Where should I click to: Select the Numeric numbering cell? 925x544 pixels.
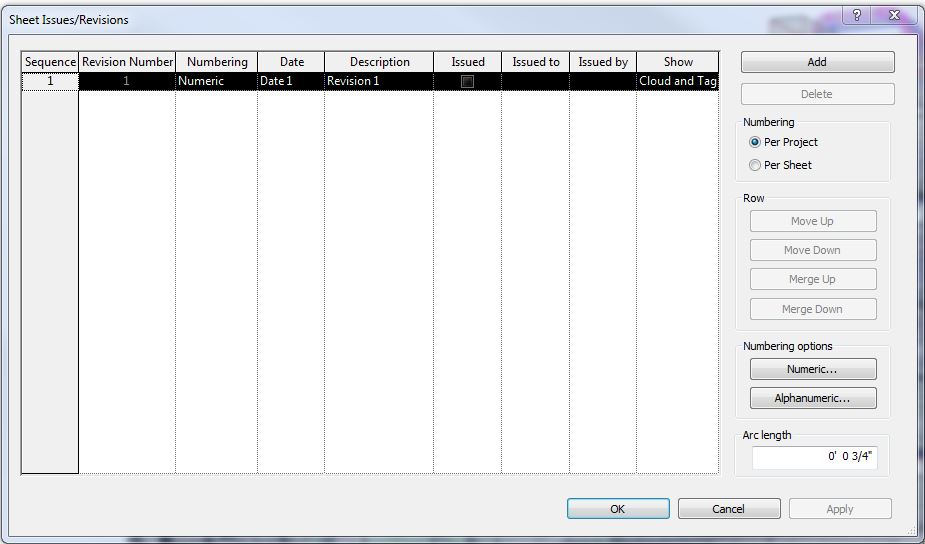click(217, 81)
